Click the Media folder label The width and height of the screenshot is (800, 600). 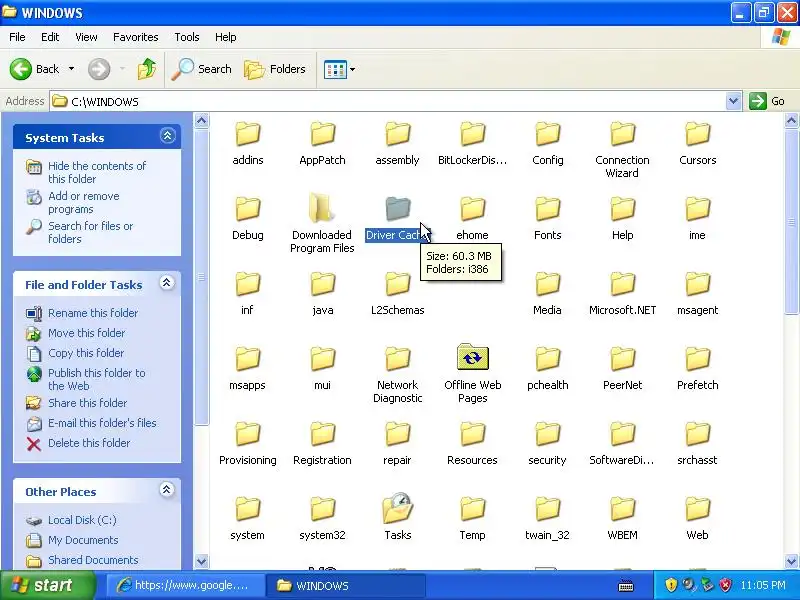547,310
